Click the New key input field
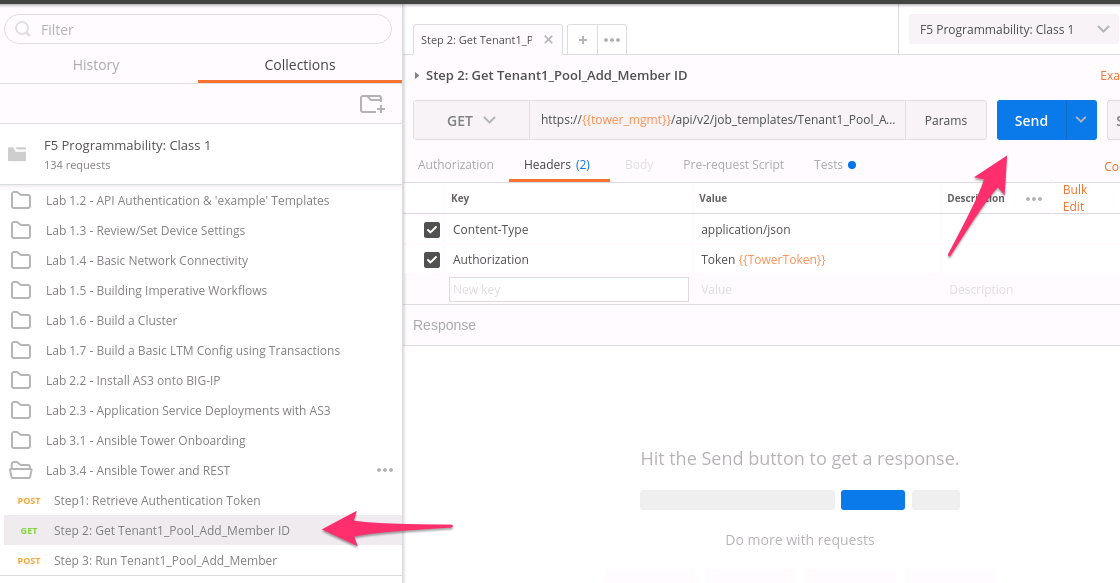The height and width of the screenshot is (583, 1120). tap(569, 289)
